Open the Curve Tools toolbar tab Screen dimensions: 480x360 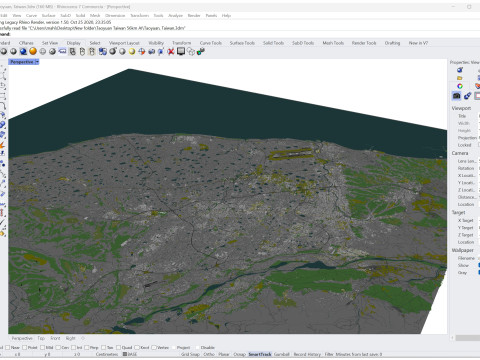click(211, 43)
